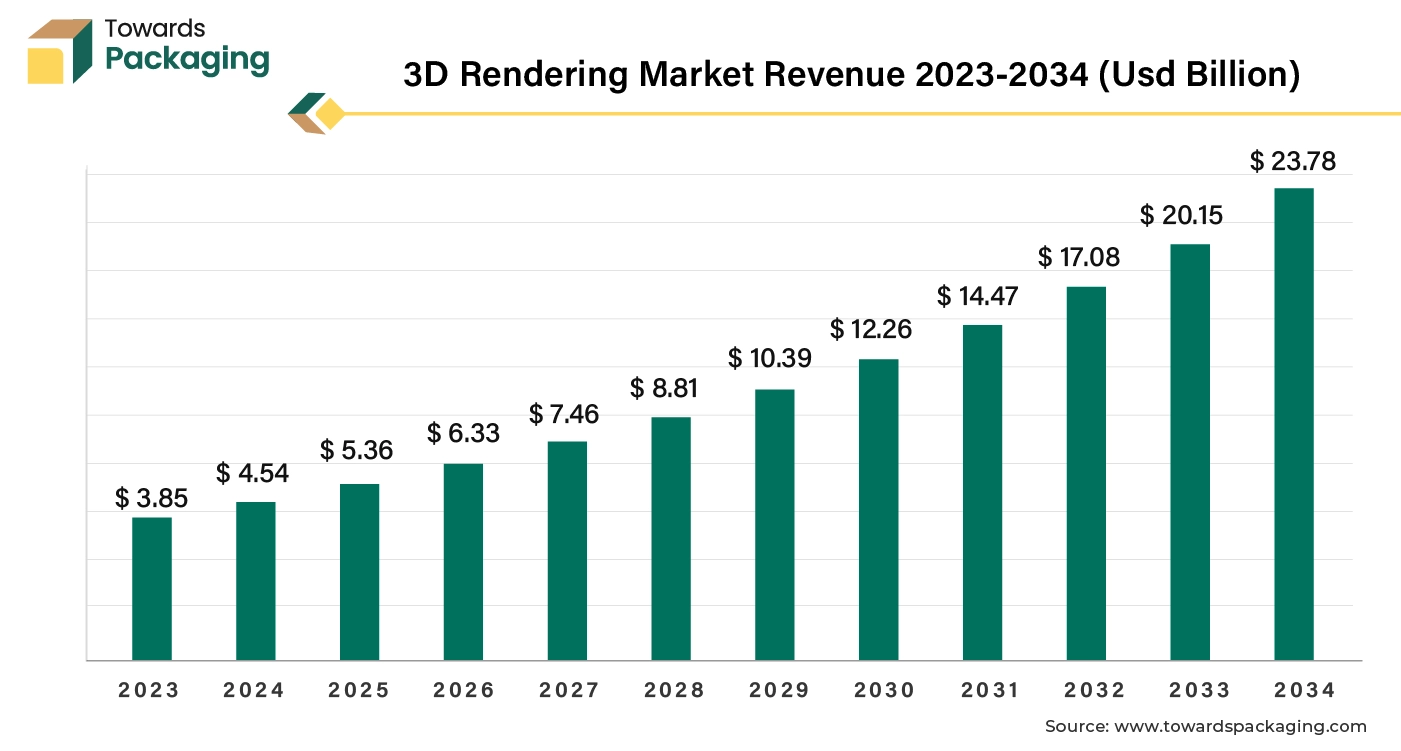Click the '$ 8.81' value label

click(x=664, y=388)
